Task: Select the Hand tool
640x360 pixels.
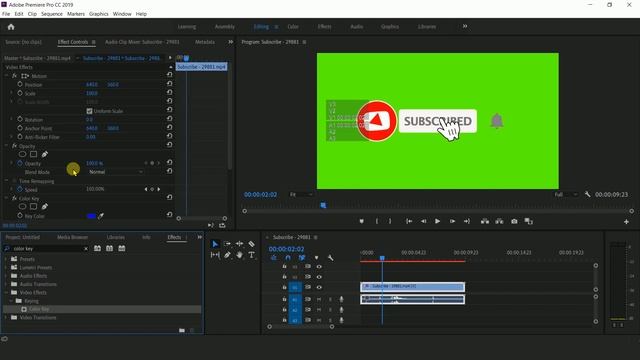Action: point(240,255)
